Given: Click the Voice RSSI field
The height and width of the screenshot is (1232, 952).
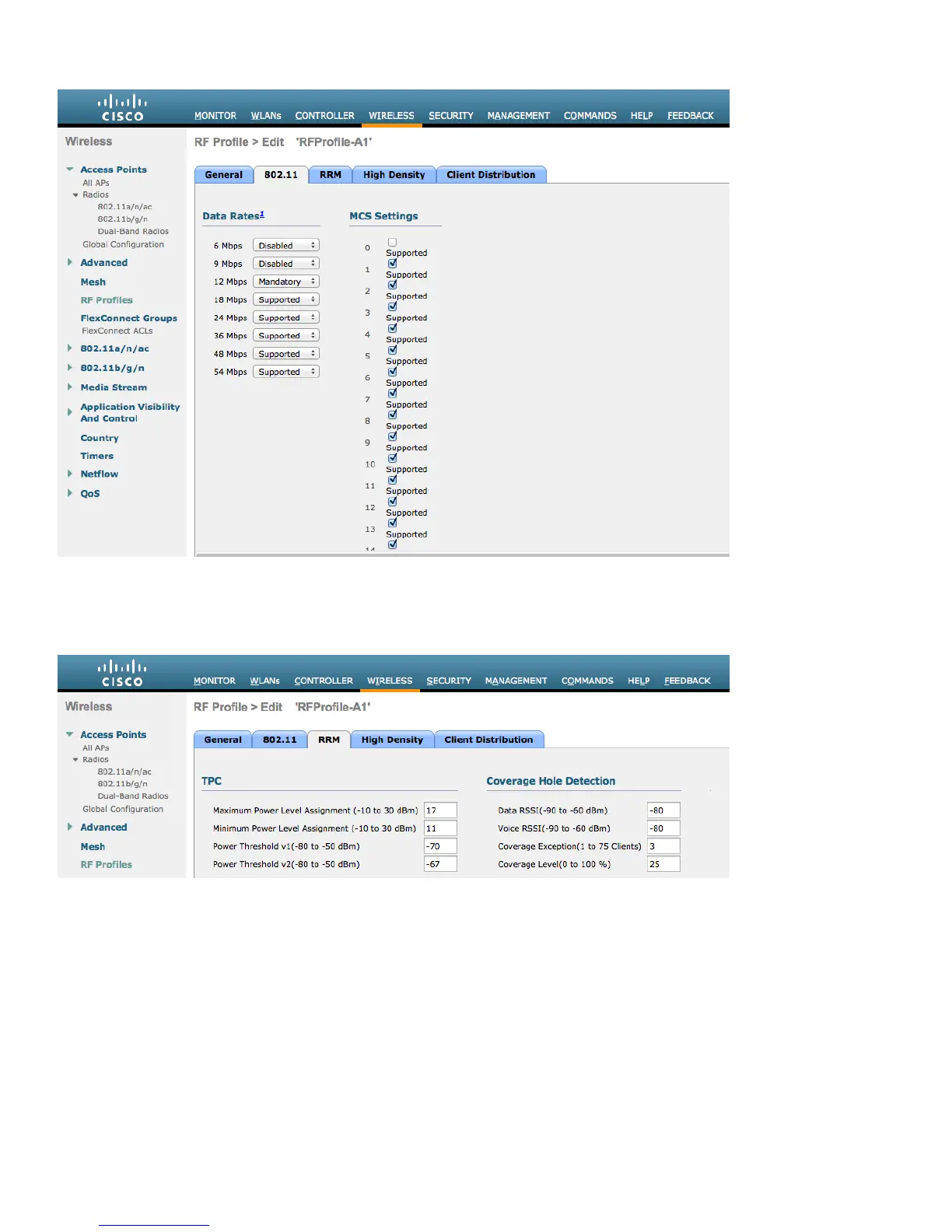Looking at the screenshot, I should (x=663, y=828).
